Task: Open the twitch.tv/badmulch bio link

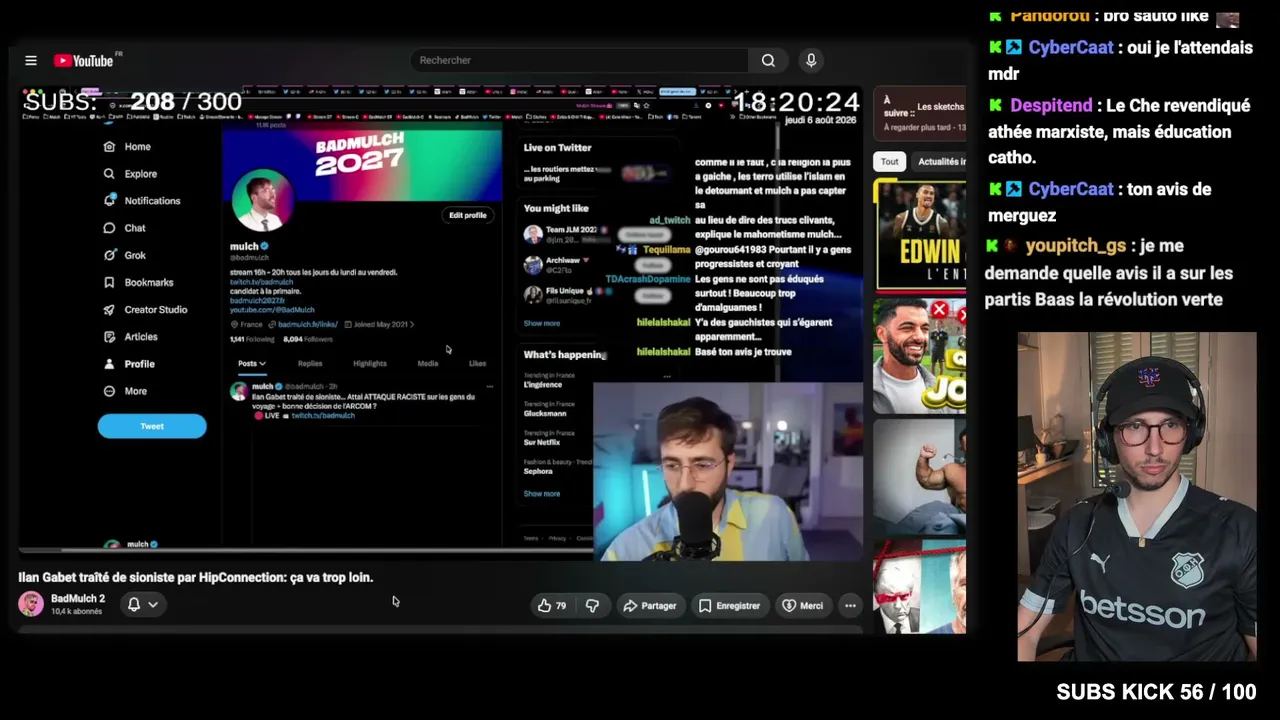Action: click(261, 282)
